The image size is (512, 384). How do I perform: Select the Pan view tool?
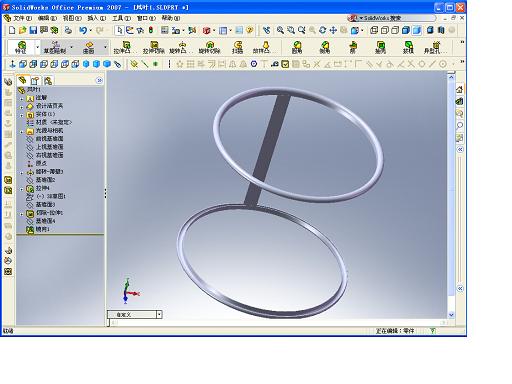coord(333,30)
